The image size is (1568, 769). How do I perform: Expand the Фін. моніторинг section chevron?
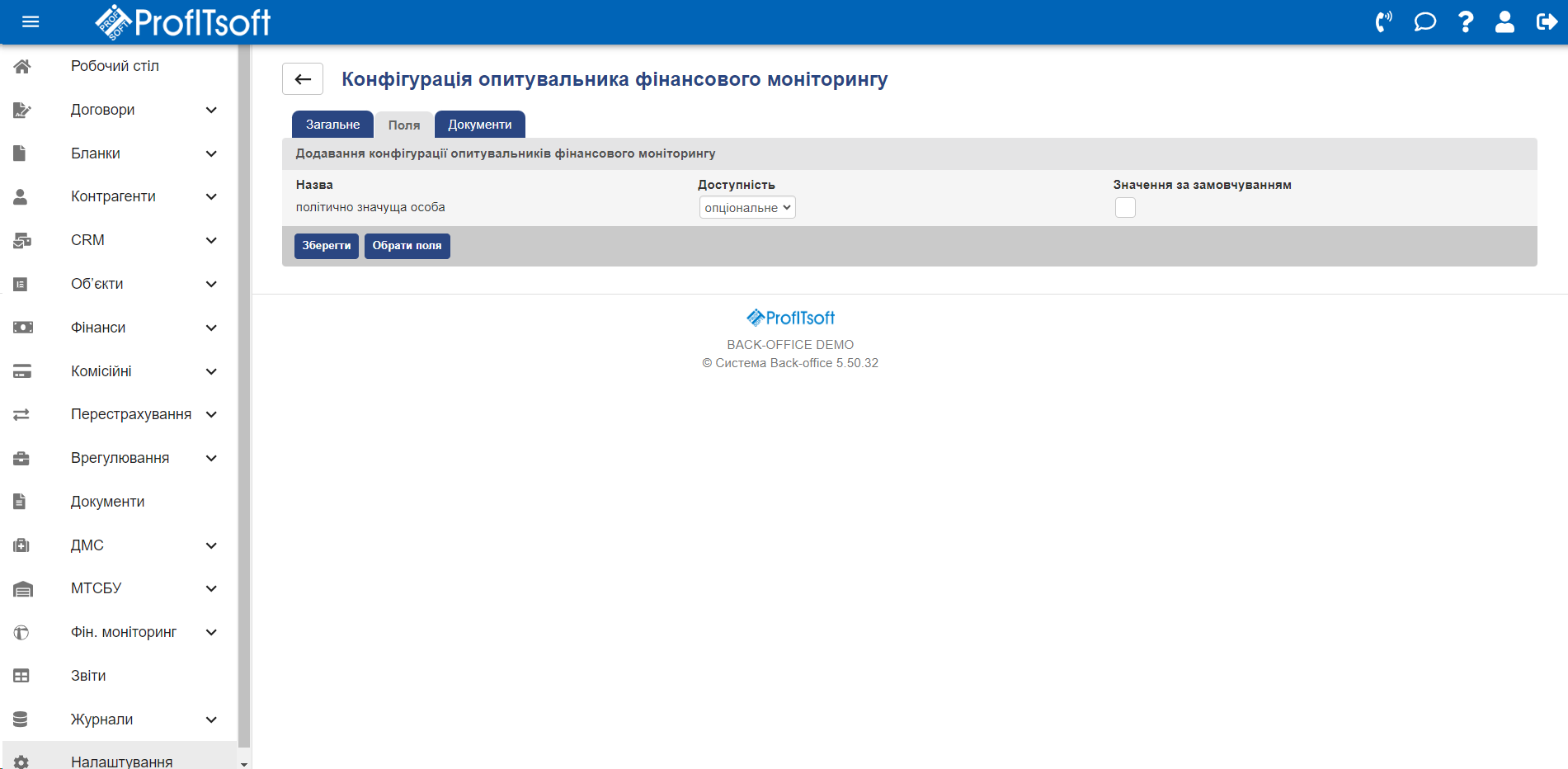pyautogui.click(x=211, y=632)
